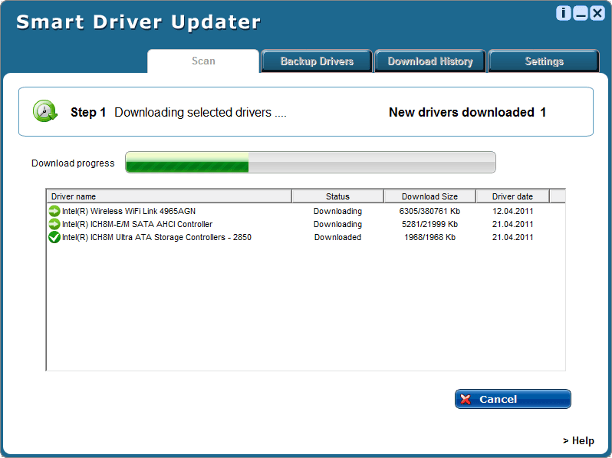Viewport: 612px width, 458px height.
Task: Sort by Download Size column header
Action: click(429, 196)
